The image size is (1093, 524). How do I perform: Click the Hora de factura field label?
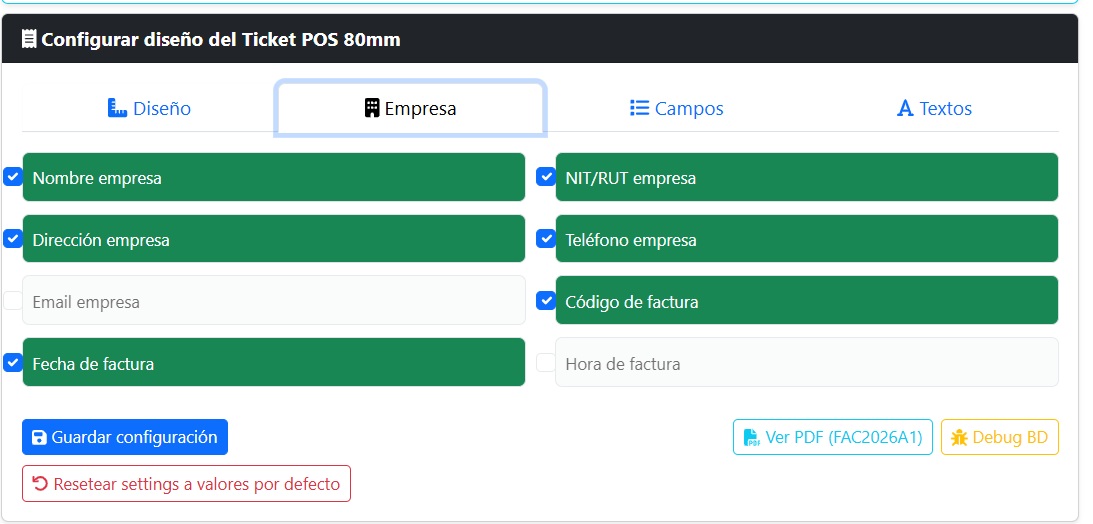[x=623, y=364]
